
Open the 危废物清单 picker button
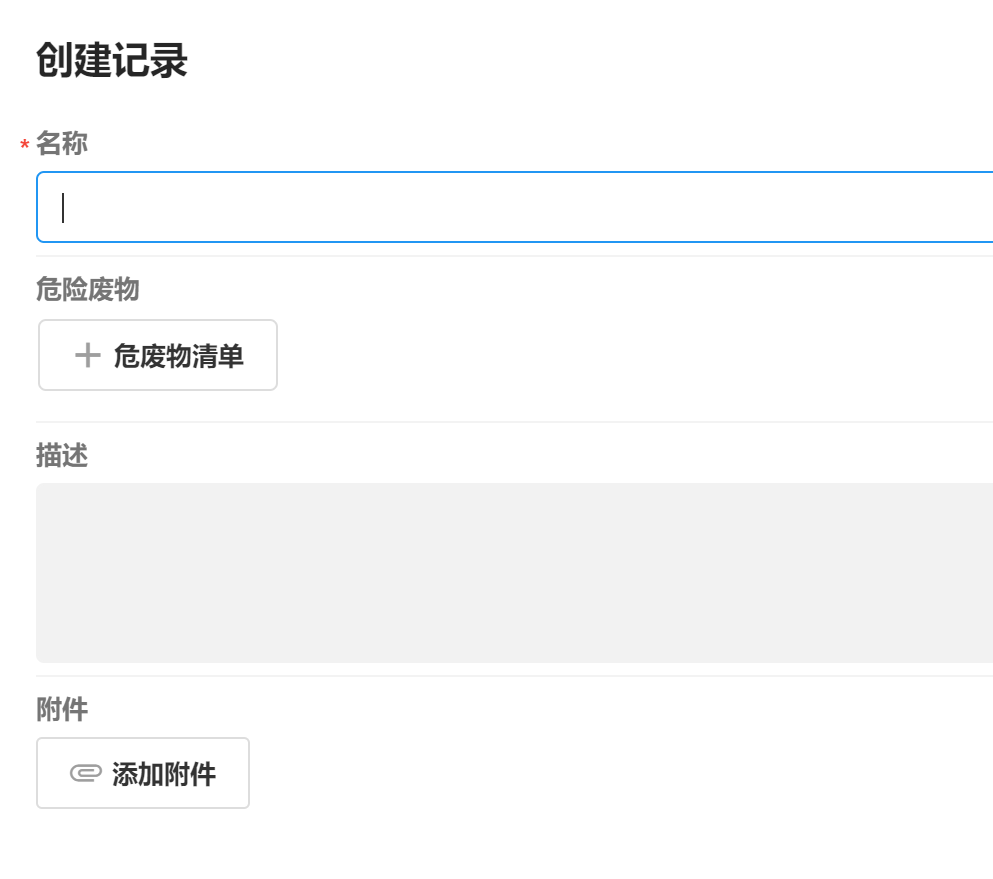click(x=157, y=355)
